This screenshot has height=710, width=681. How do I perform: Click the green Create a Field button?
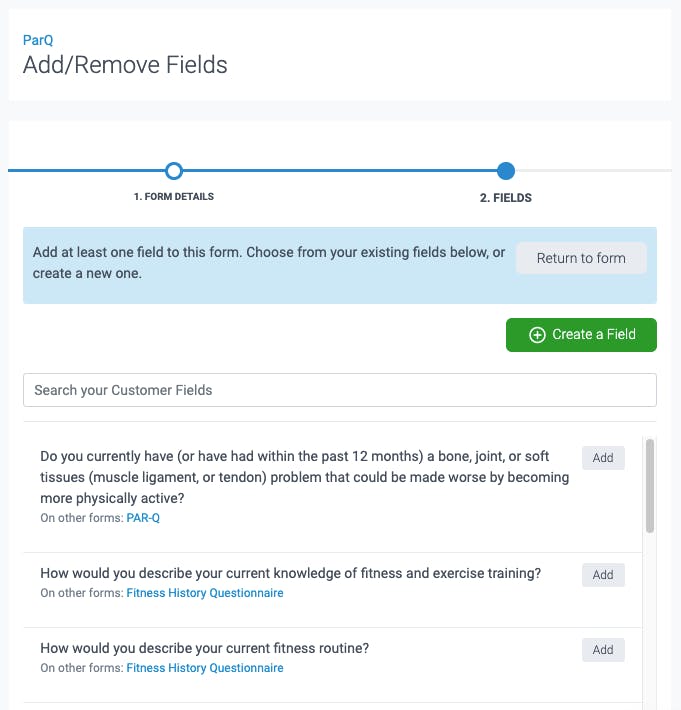(581, 335)
